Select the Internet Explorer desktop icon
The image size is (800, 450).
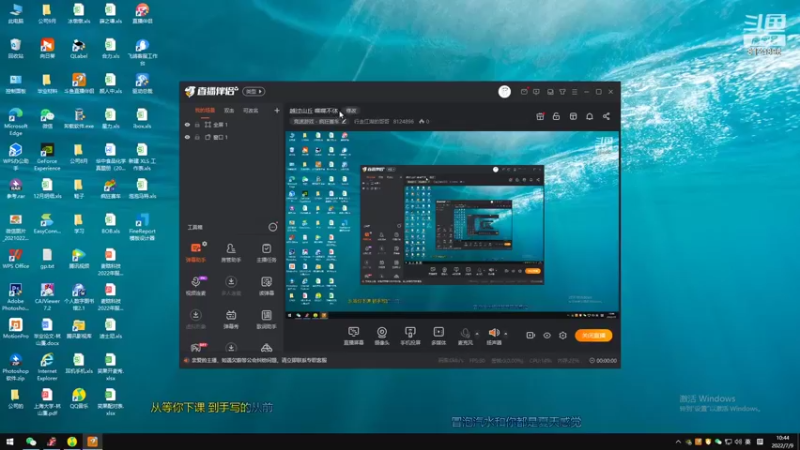[47, 367]
